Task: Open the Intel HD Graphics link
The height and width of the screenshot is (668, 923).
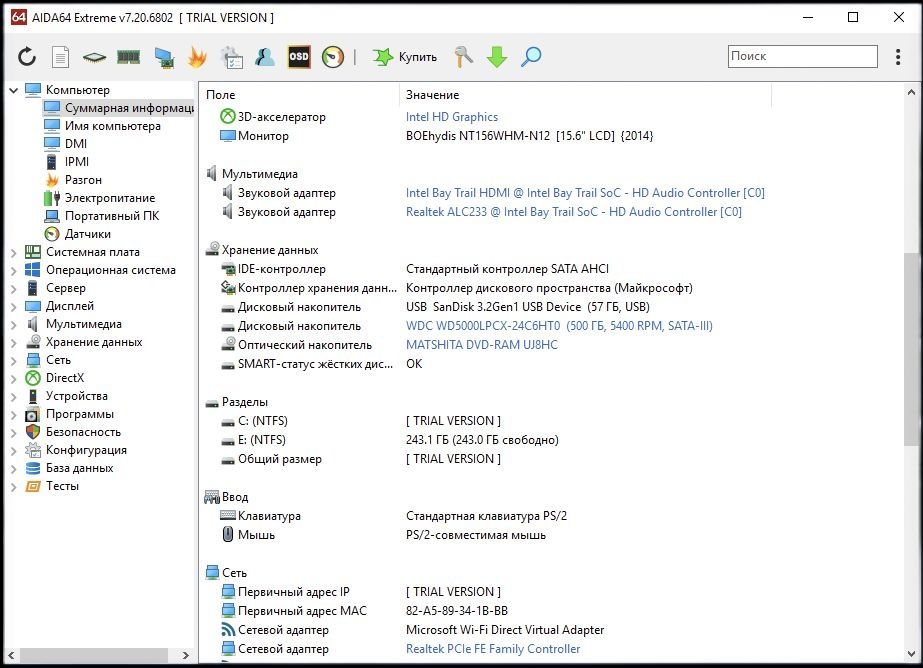Action: pos(451,117)
